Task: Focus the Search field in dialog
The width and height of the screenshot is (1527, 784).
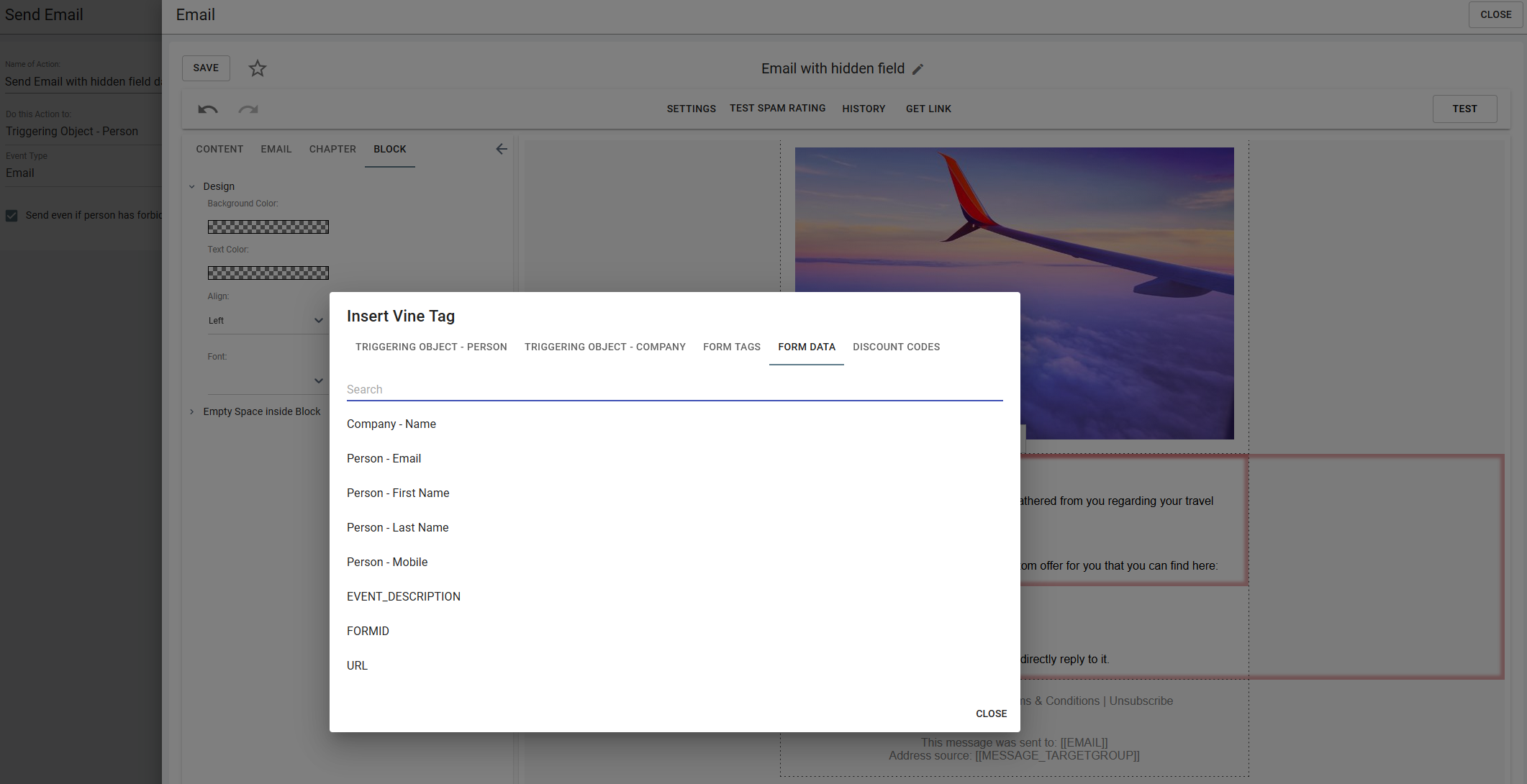Action: click(674, 389)
